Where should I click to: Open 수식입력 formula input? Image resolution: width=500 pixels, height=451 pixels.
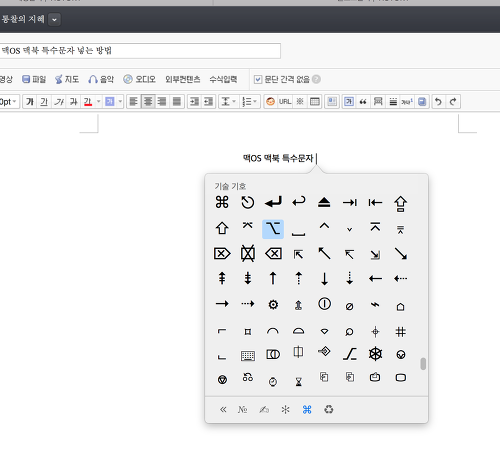tap(223, 79)
